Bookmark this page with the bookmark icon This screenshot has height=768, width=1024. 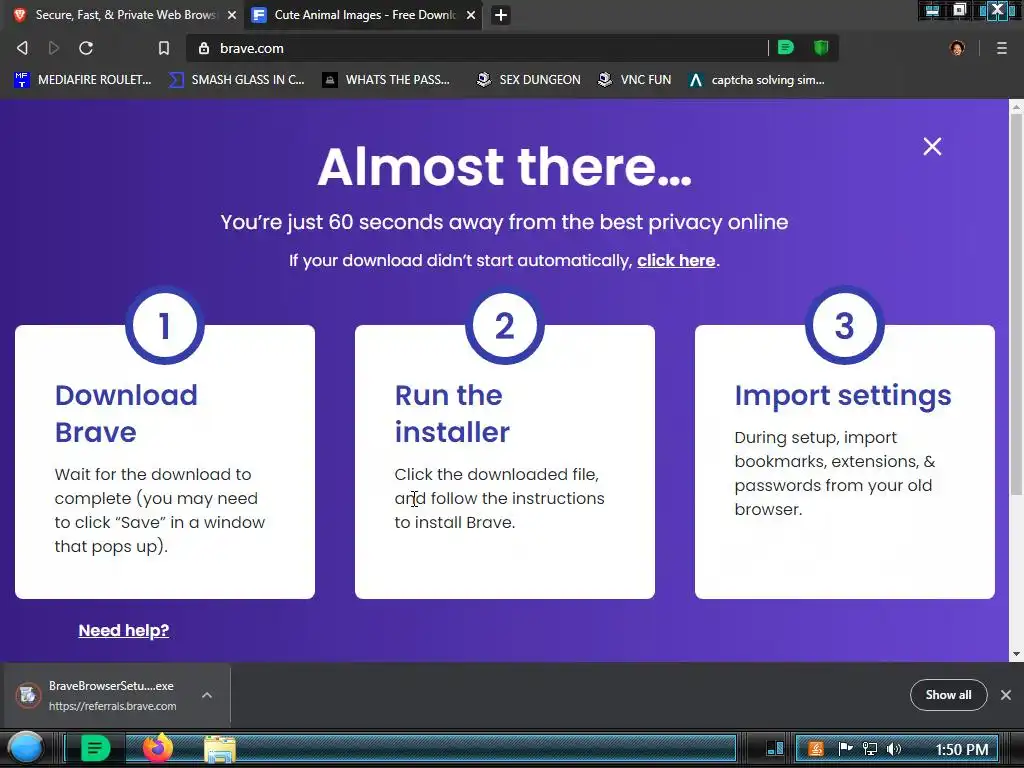164,48
